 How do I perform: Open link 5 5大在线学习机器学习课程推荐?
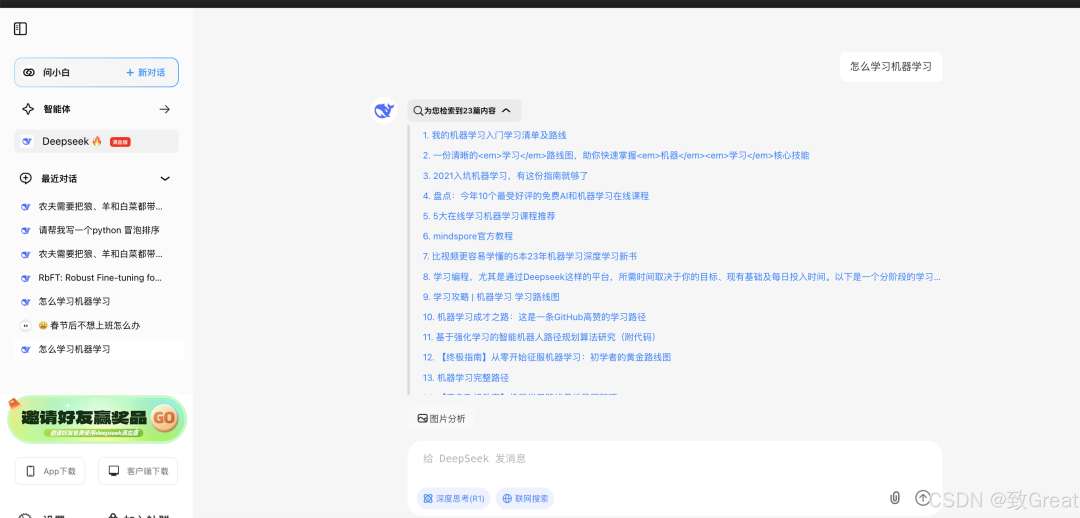(x=489, y=216)
